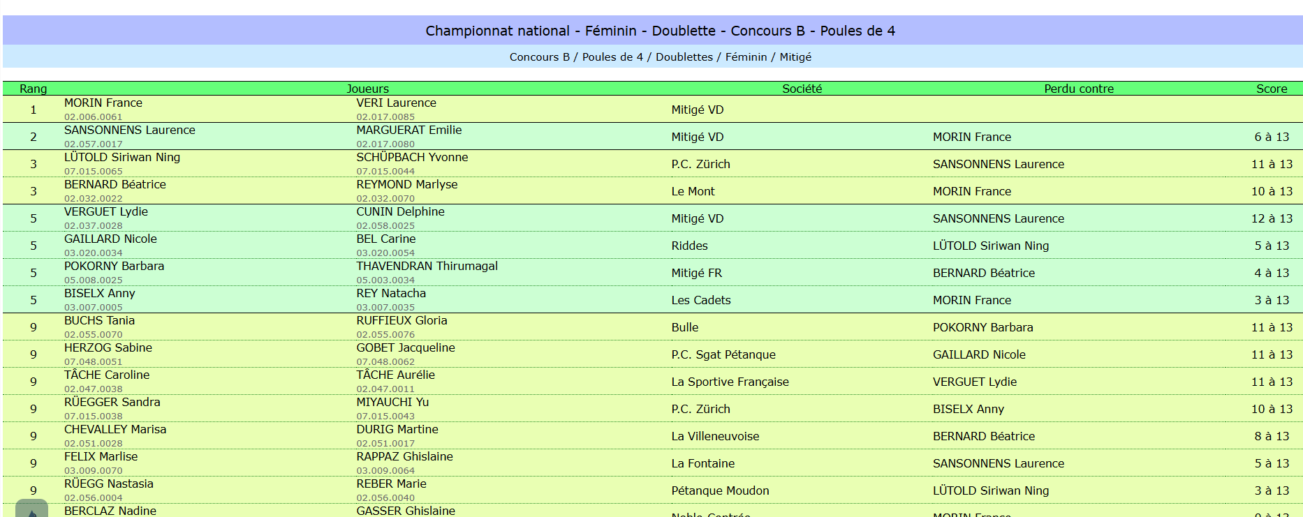Click player CHEVALLEY Marisa
The height and width of the screenshot is (517, 1303).
click(115, 429)
